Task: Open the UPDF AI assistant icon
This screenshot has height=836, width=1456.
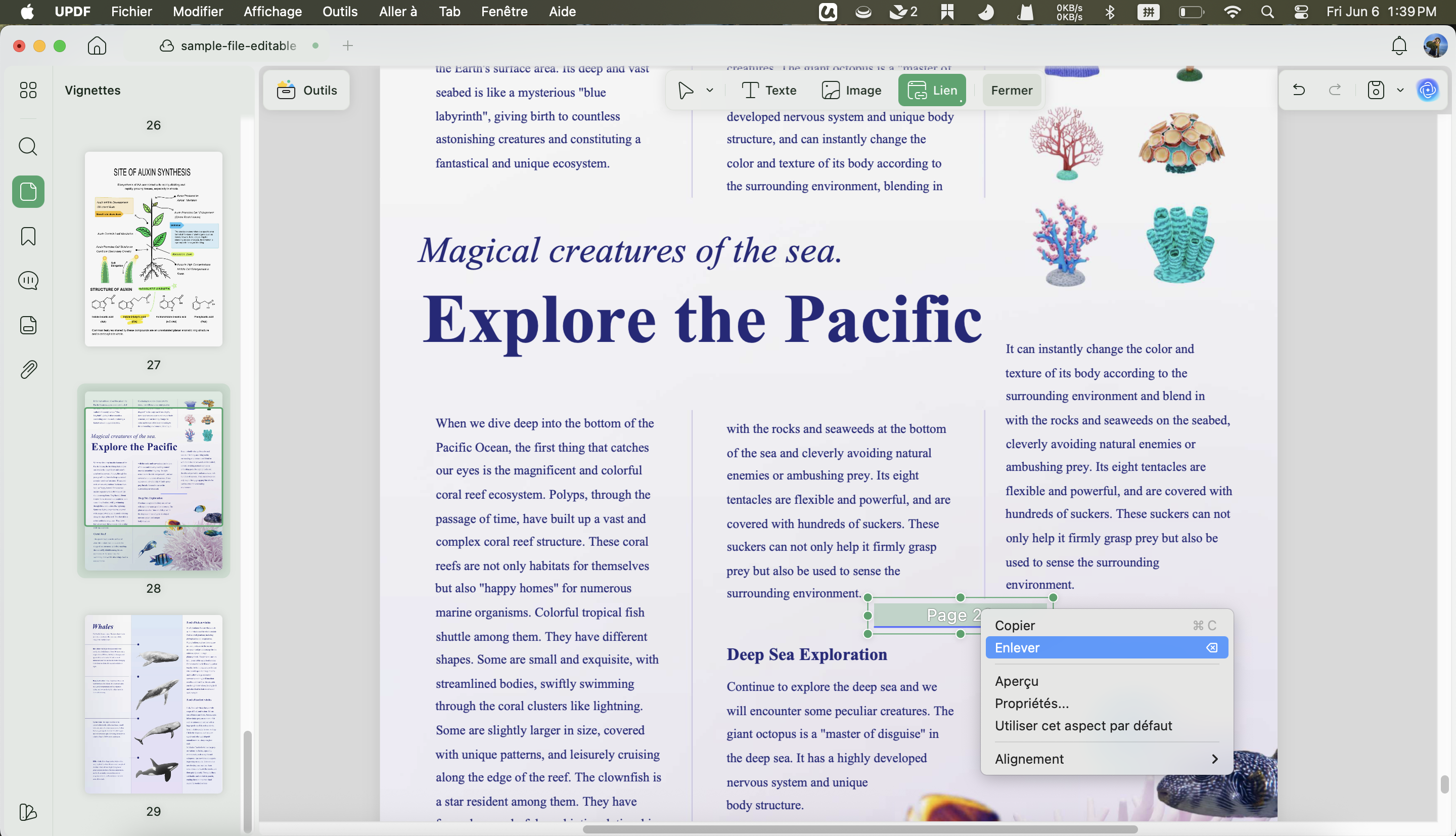Action: (1428, 90)
